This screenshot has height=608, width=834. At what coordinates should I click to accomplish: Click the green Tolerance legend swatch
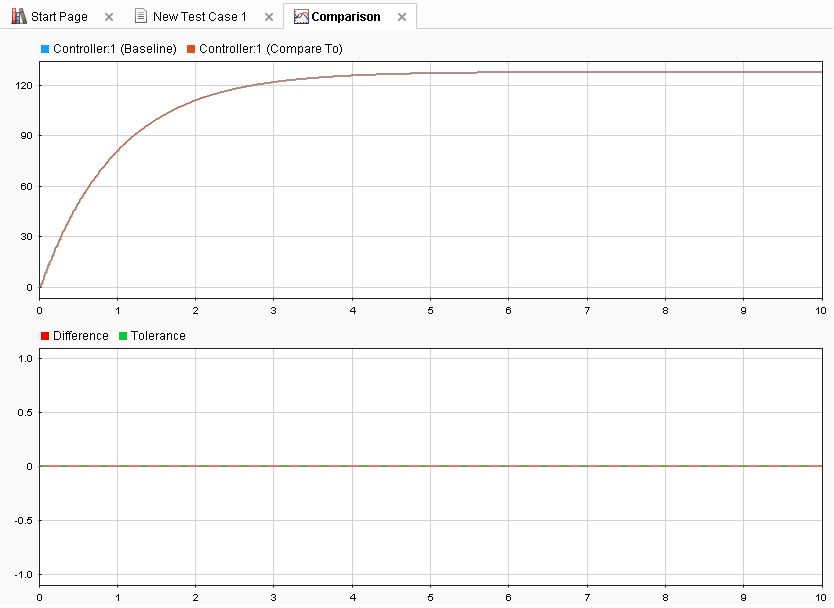point(123,336)
